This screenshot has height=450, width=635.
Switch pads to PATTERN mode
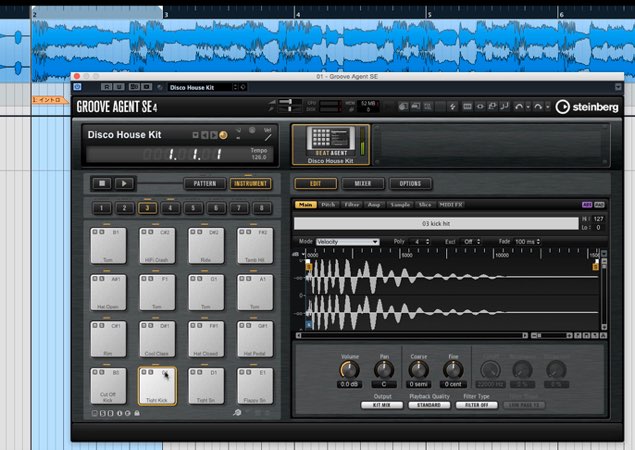pyautogui.click(x=205, y=183)
